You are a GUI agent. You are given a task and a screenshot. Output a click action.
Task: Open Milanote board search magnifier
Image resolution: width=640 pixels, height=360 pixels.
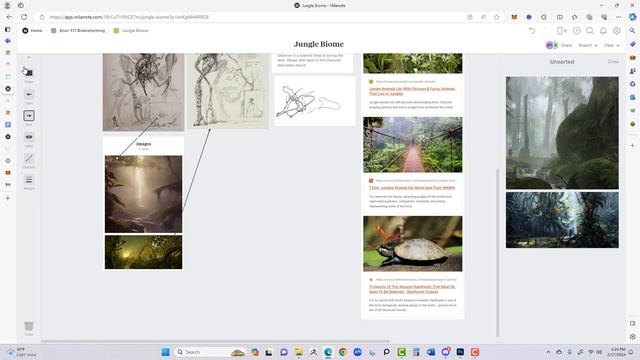(590, 31)
